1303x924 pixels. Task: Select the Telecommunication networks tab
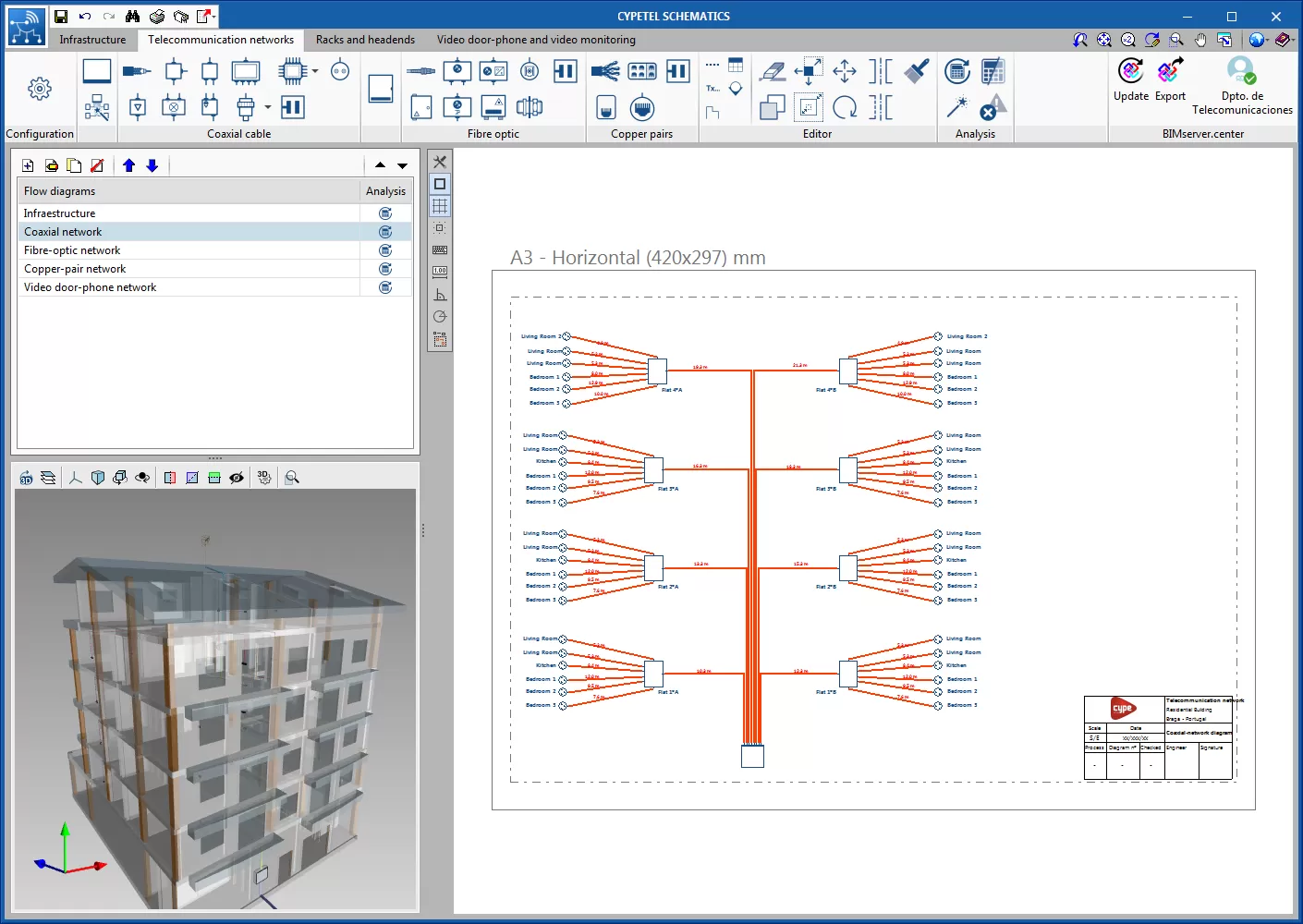[x=221, y=40]
